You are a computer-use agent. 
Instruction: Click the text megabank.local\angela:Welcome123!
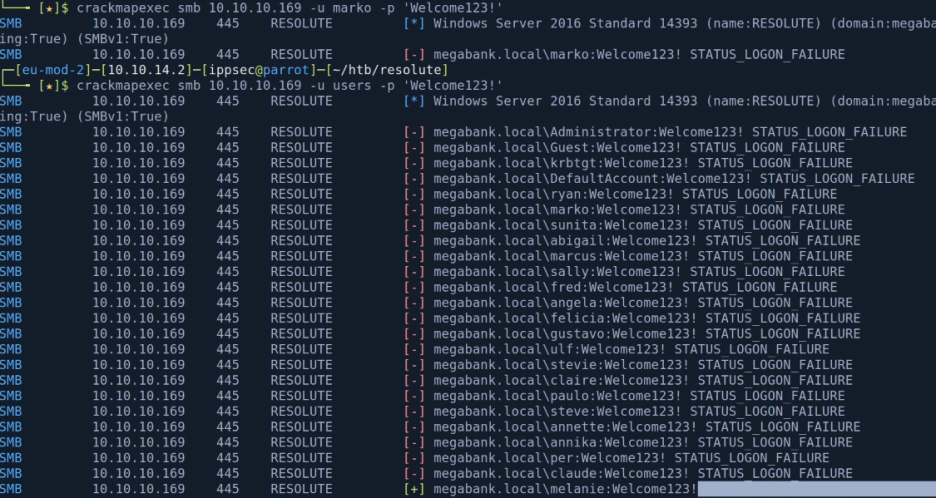tap(561, 303)
